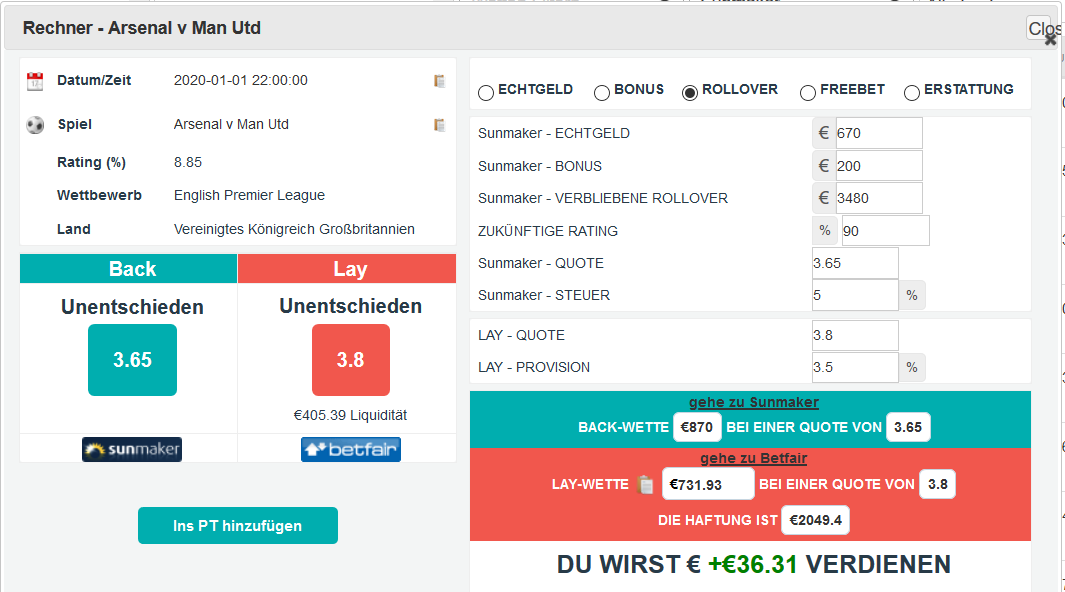Click the Back column header
This screenshot has width=1065, height=592.
click(x=128, y=269)
